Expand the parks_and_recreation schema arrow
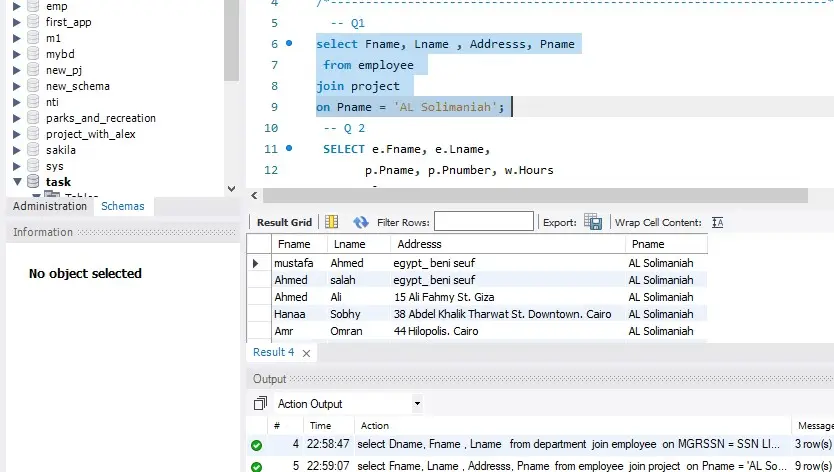Image resolution: width=834 pixels, height=472 pixels. pyautogui.click(x=17, y=118)
